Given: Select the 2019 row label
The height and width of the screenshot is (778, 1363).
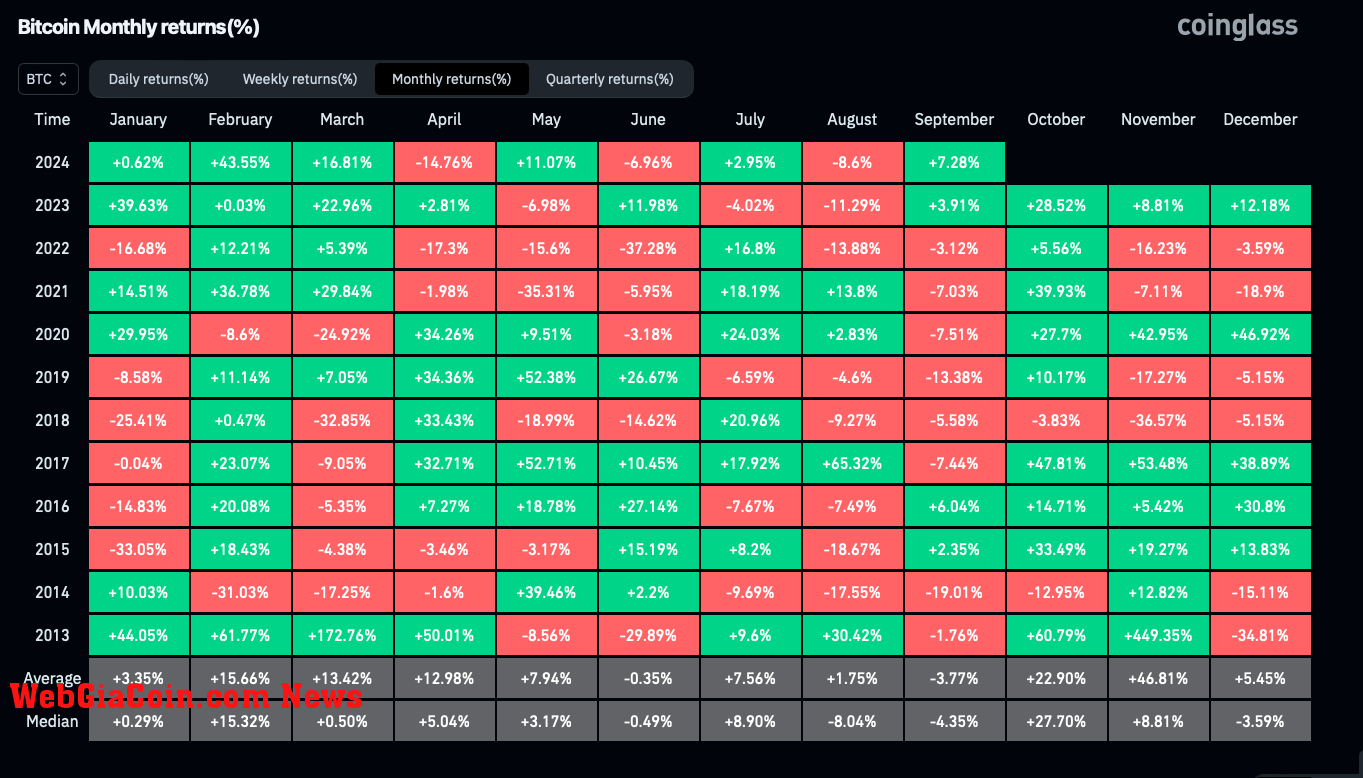Looking at the screenshot, I should [52, 377].
